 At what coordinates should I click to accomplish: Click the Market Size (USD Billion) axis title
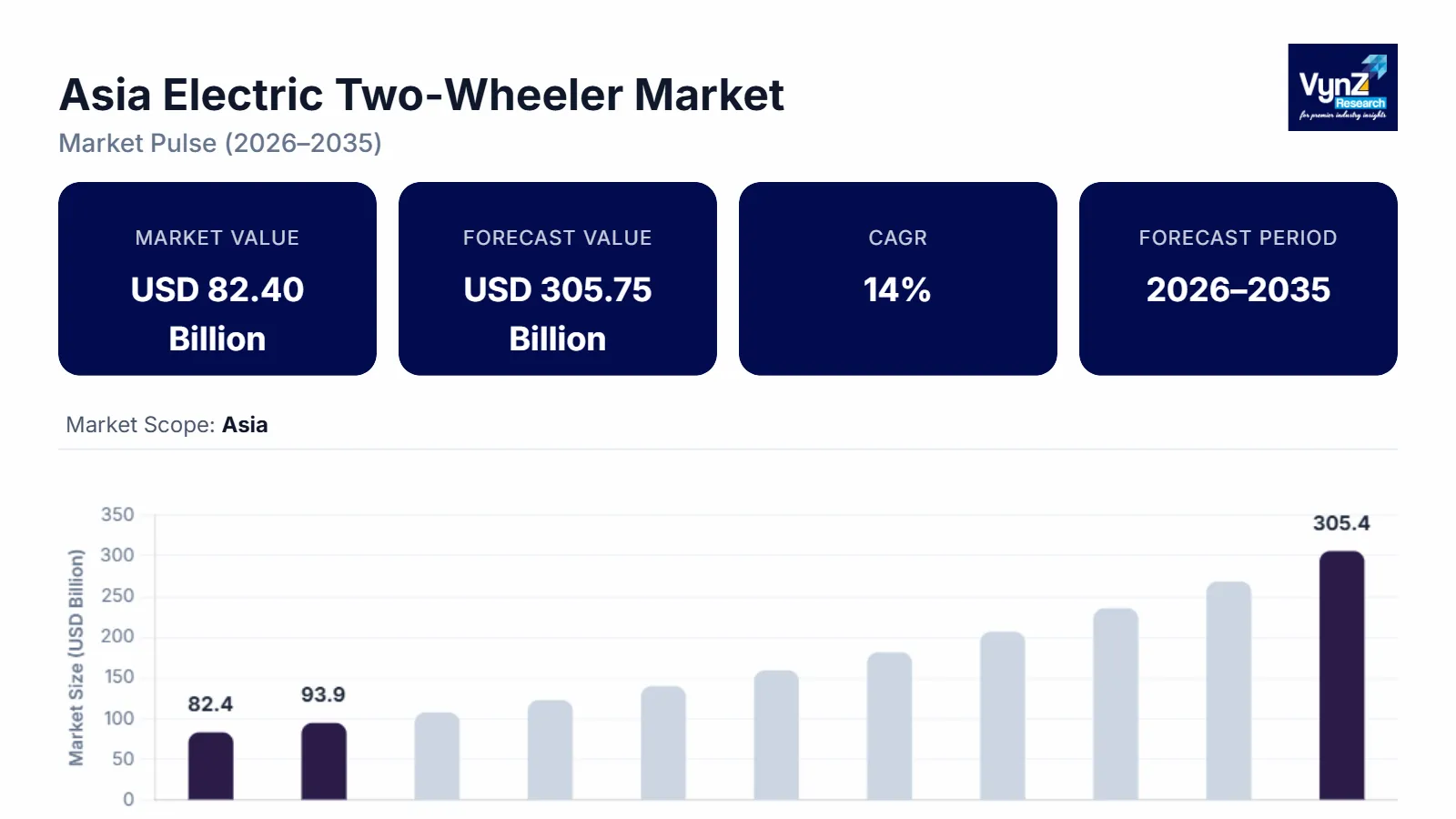click(76, 657)
